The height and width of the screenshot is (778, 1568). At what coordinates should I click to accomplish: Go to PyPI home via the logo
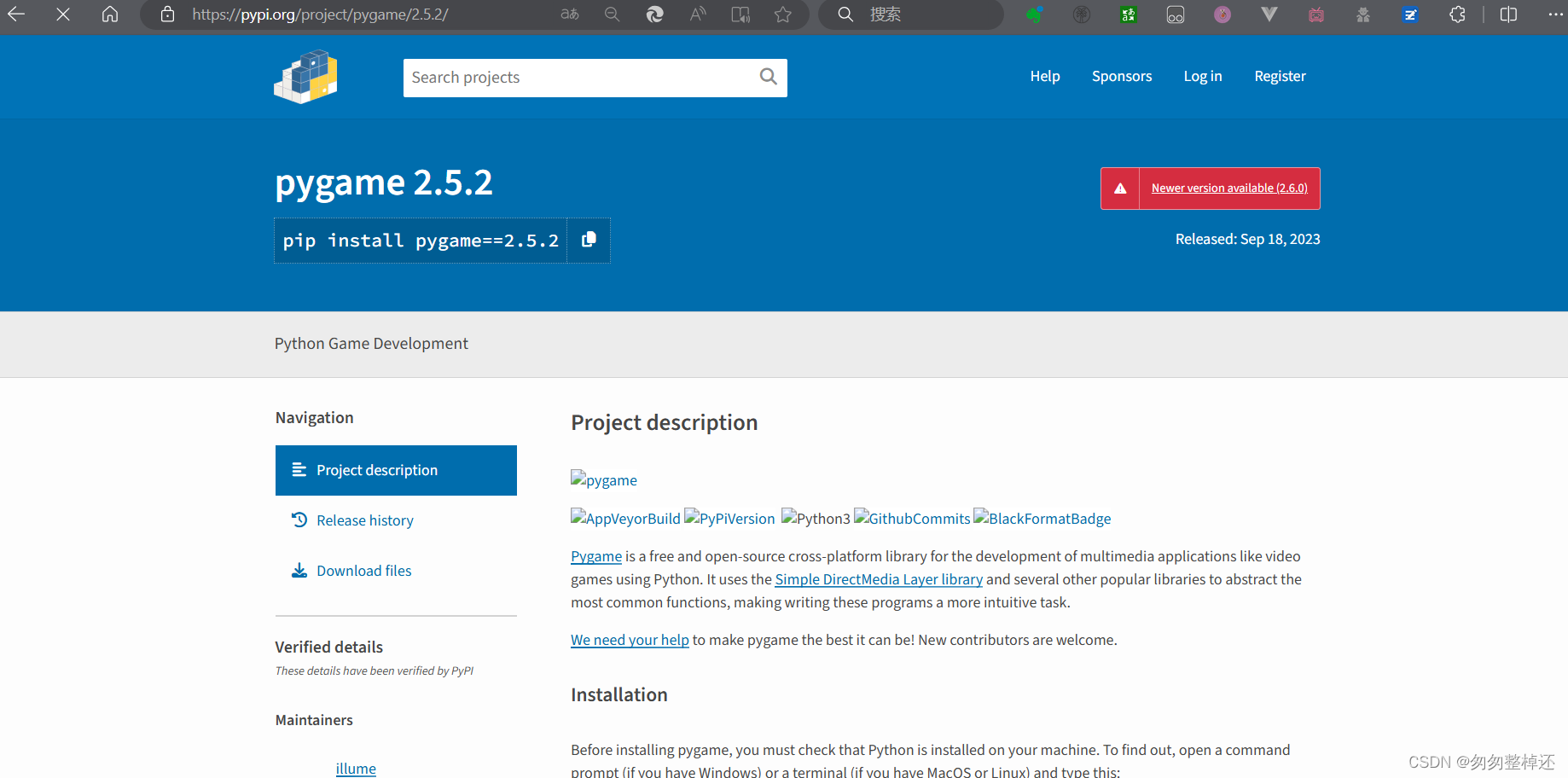point(305,77)
